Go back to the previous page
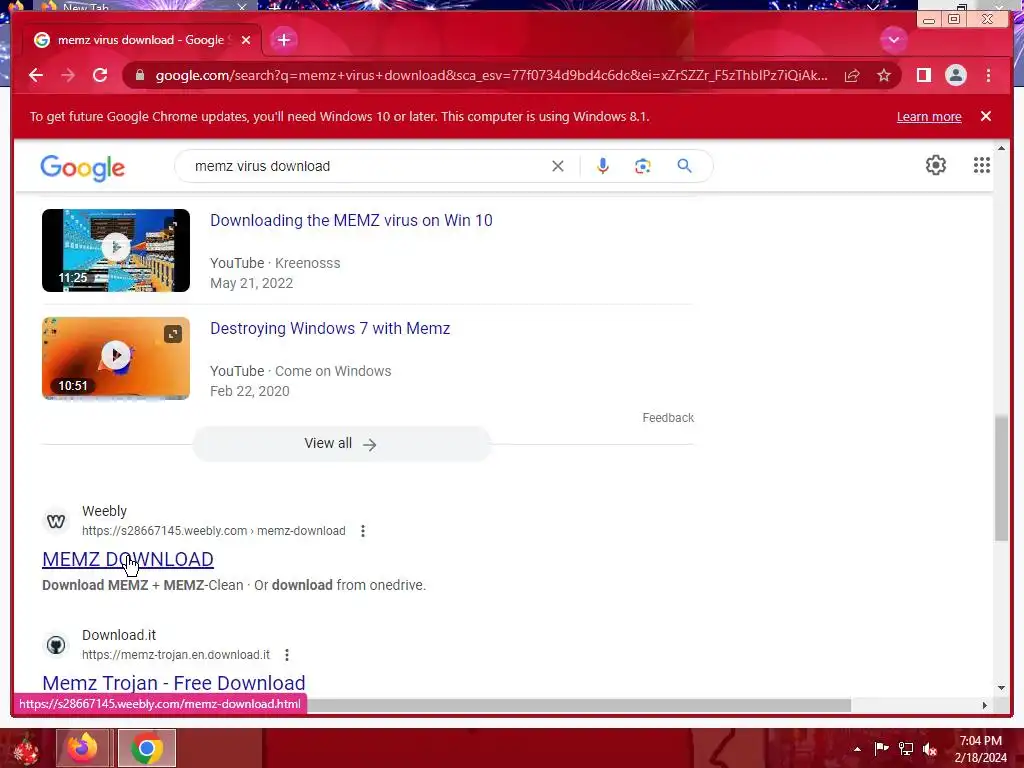 [x=36, y=75]
